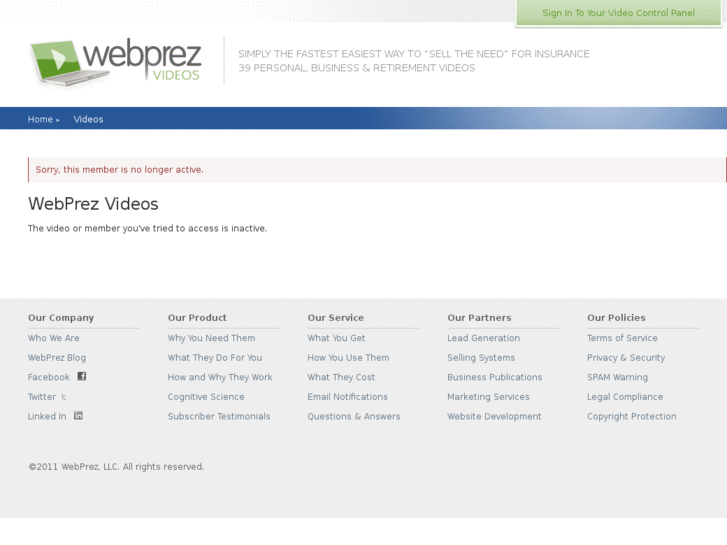This screenshot has height=545, width=727.
Task: Open Questions & Answers link
Action: tap(354, 416)
